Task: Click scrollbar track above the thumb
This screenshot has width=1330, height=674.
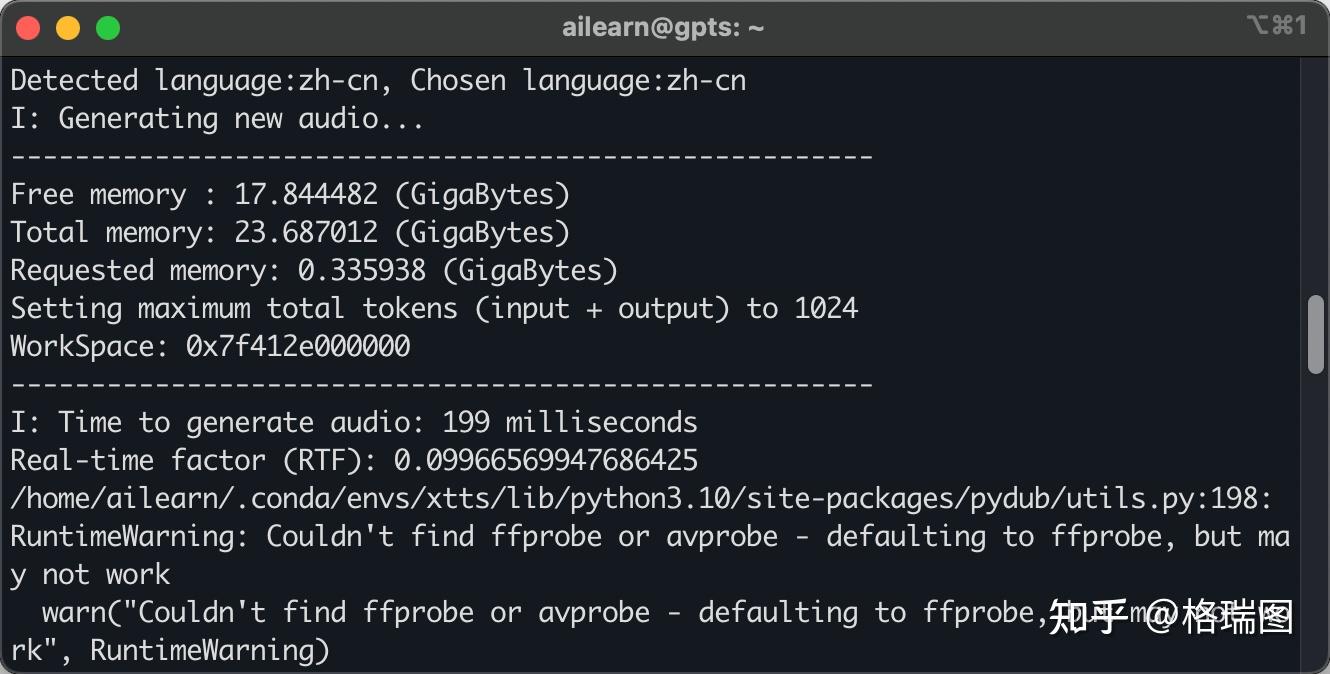Action: point(1317,175)
